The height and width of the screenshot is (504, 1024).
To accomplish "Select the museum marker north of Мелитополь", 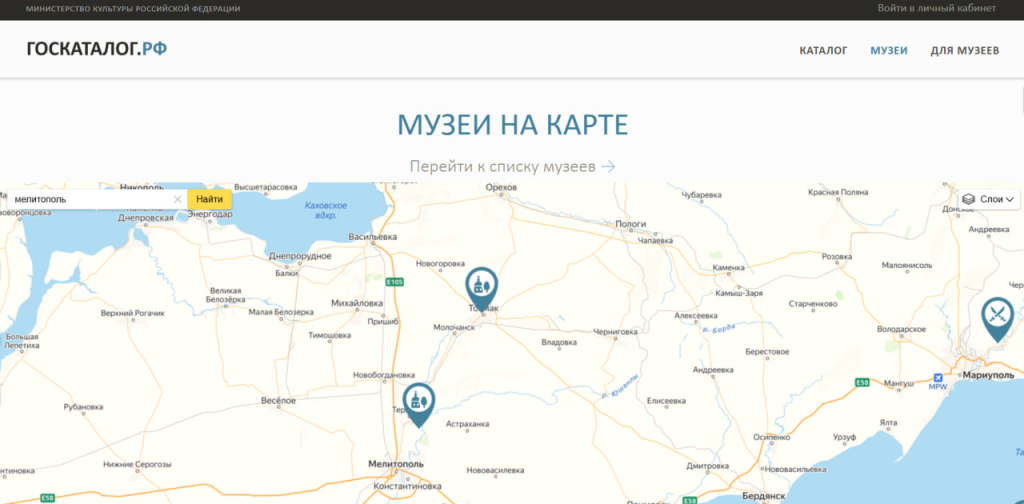I will 419,402.
